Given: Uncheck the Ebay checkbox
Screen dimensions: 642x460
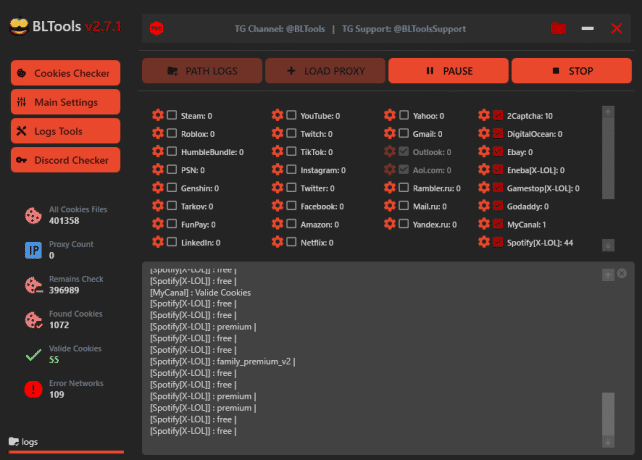Looking at the screenshot, I should [x=498, y=151].
